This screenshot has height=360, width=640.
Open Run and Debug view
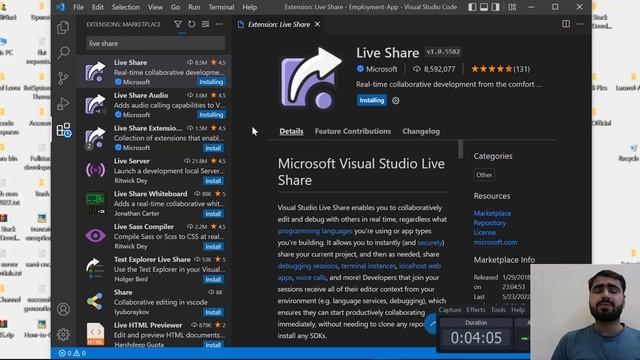click(63, 104)
